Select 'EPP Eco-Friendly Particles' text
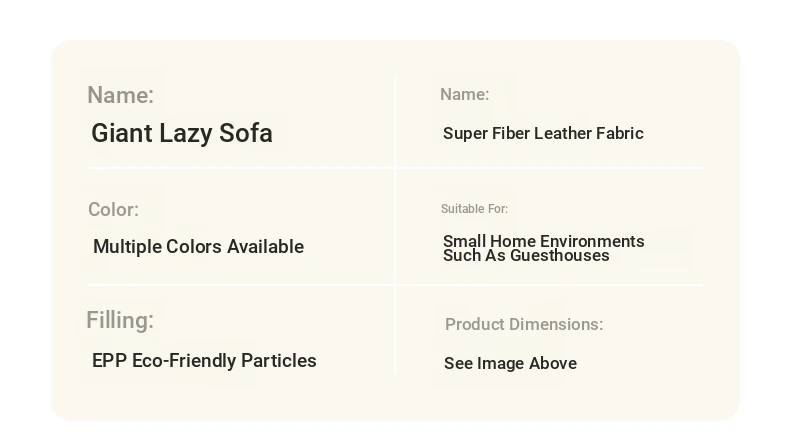The image size is (790, 444). [204, 361]
